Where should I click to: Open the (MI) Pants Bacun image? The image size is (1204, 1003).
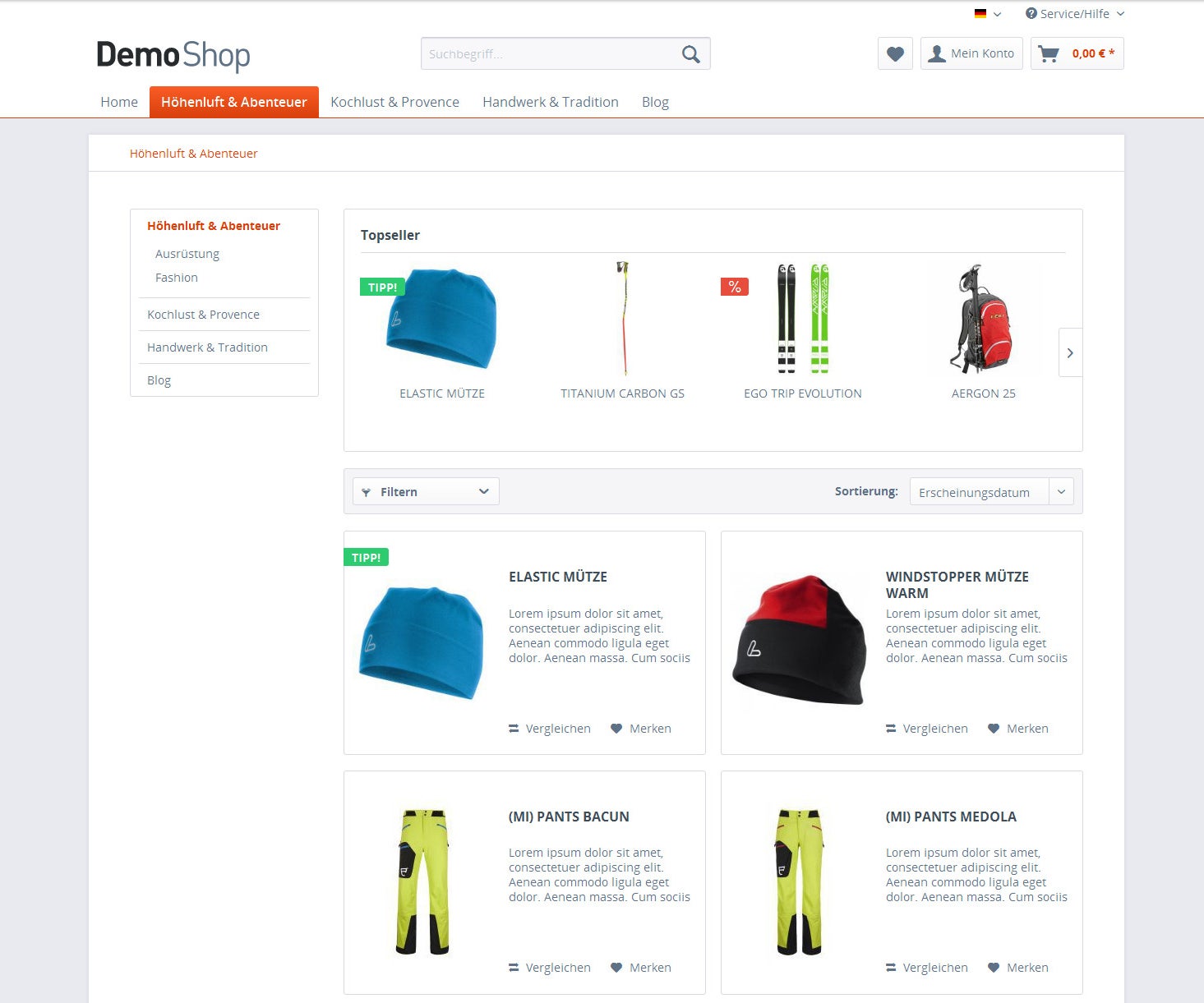[x=422, y=882]
